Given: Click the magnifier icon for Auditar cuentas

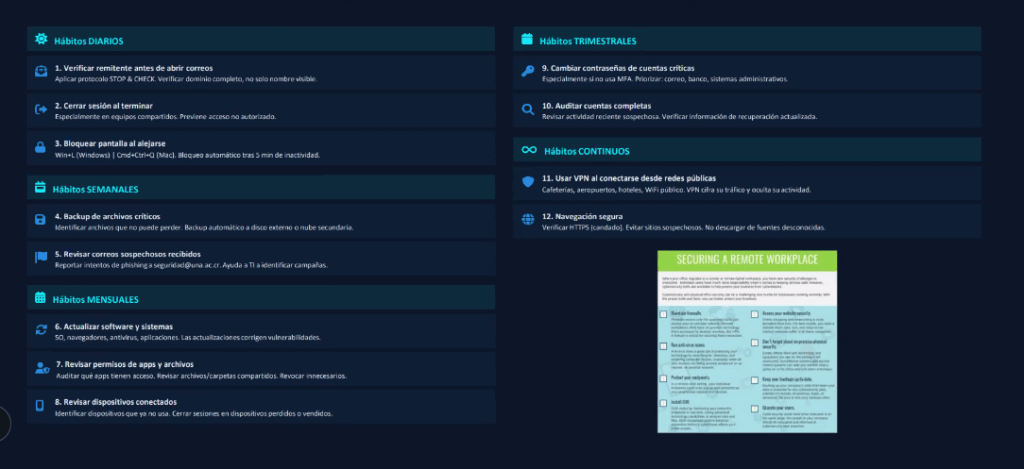Looking at the screenshot, I should pos(528,109).
